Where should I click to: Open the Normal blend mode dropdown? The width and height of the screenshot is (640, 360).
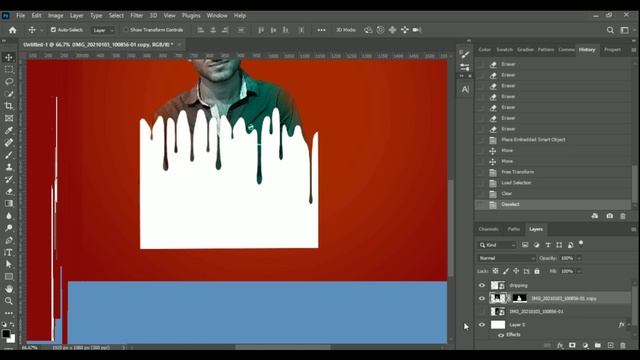coord(507,258)
